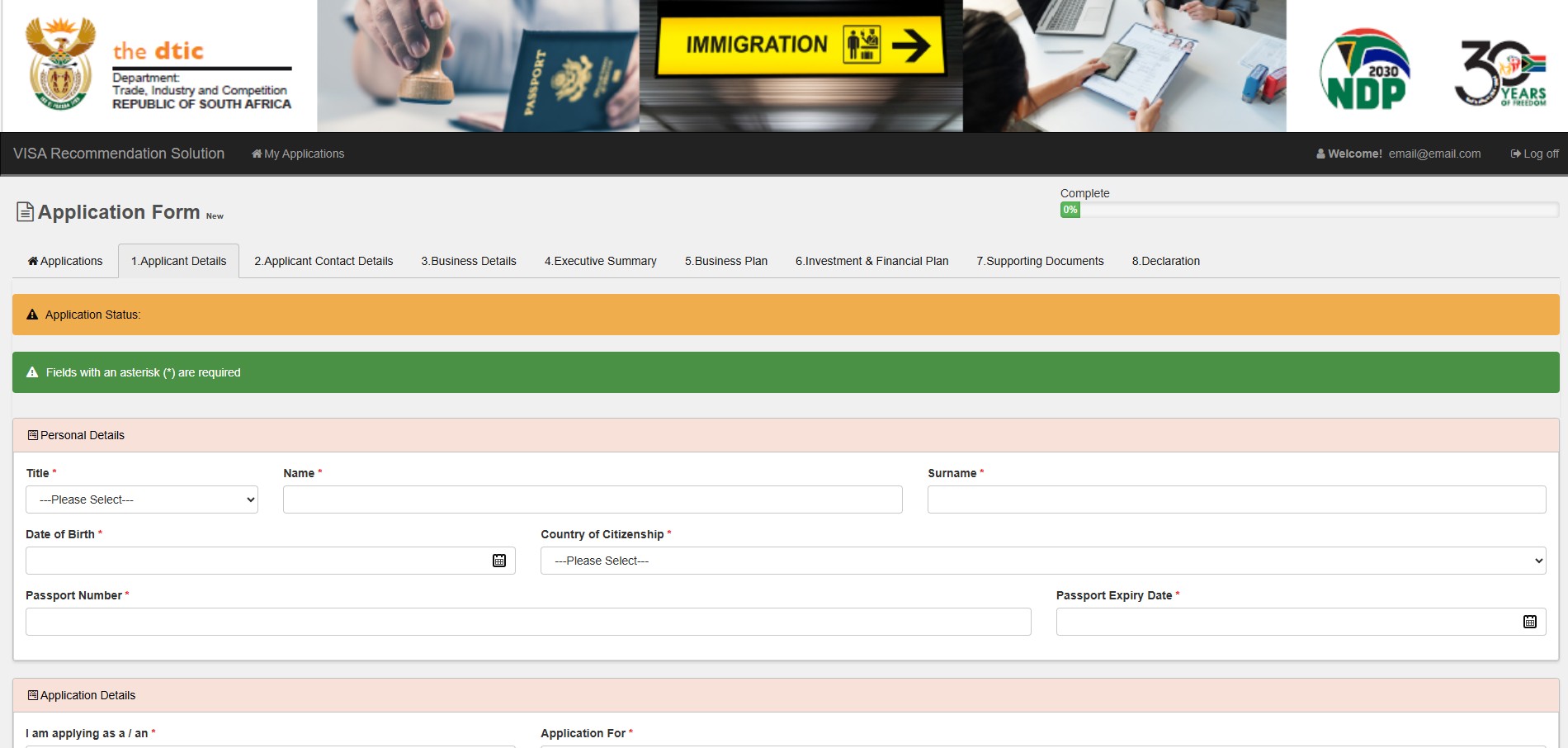
Task: Click into the Name input field
Action: [593, 499]
